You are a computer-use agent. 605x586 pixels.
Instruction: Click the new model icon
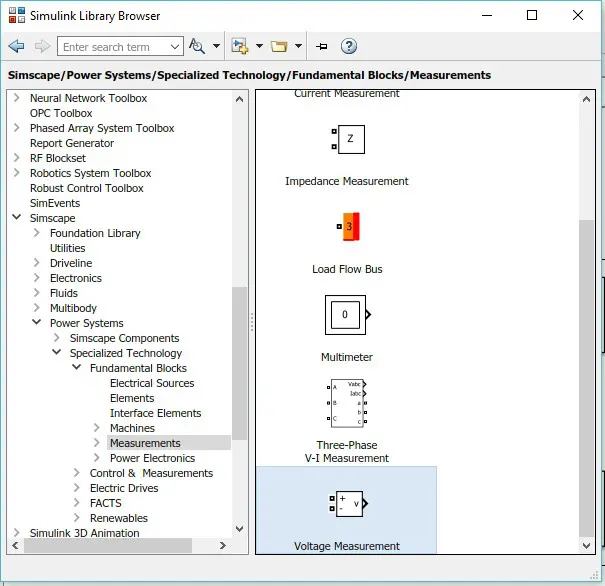click(x=239, y=46)
